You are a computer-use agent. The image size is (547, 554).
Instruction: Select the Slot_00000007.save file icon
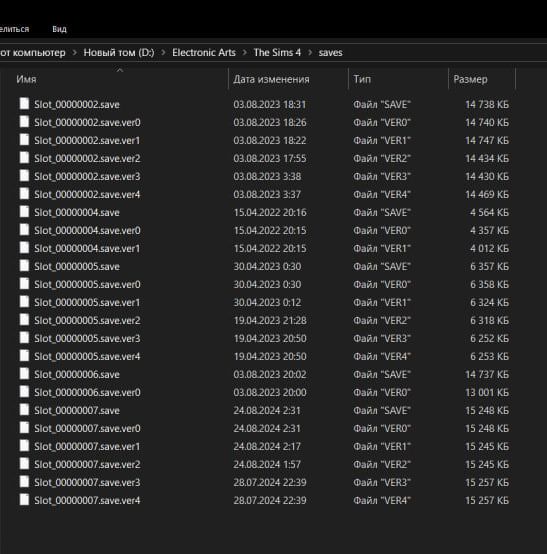[24, 410]
